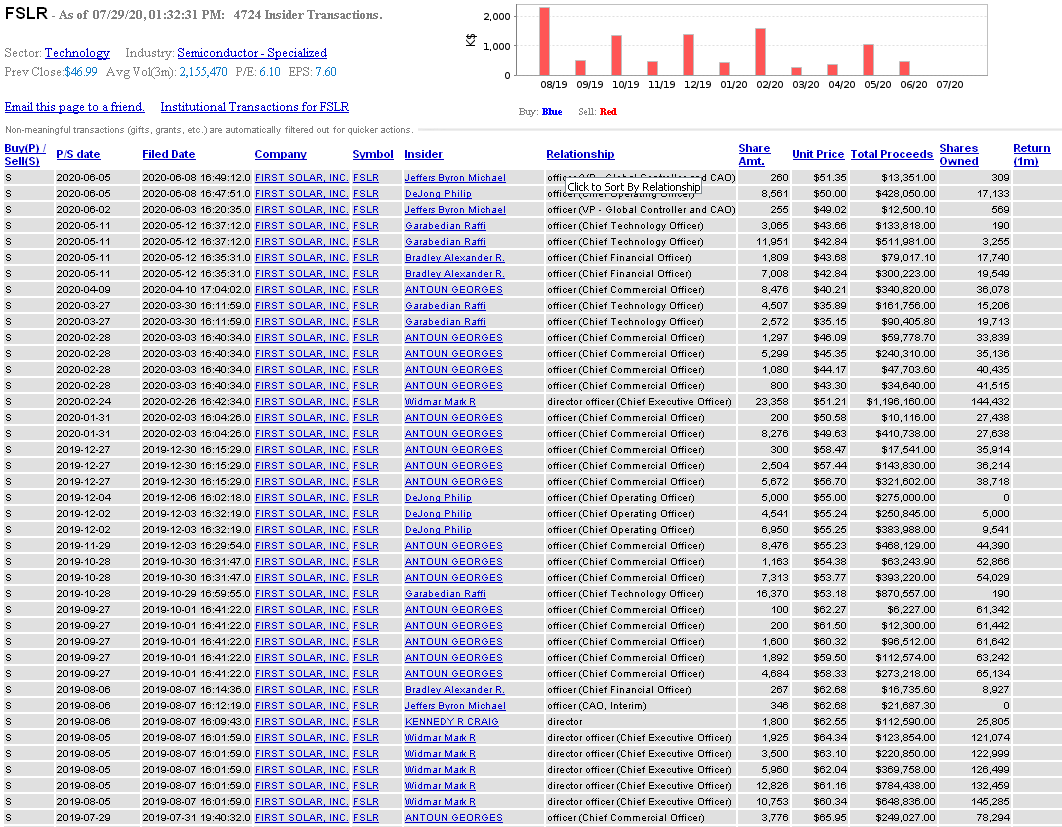Open DeJong Philip link in 2019-12-04 row

(x=438, y=498)
